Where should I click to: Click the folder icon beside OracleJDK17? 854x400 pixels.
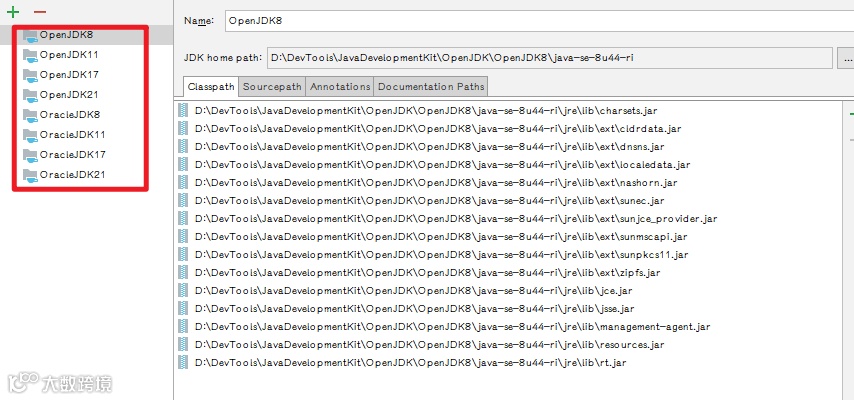(30, 155)
